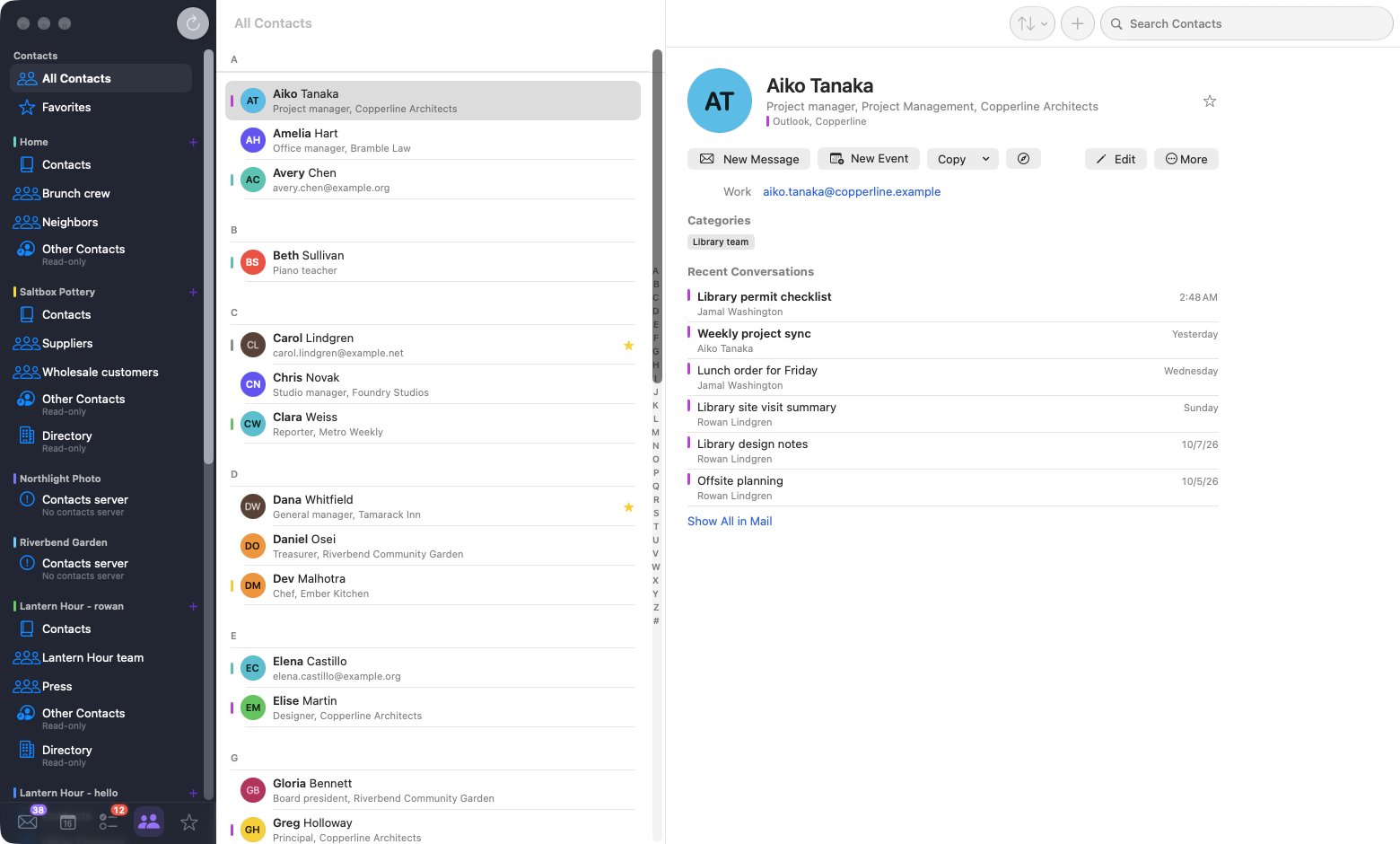Image resolution: width=1400 pixels, height=844 pixels.
Task: Click the Library team category tag
Action: click(x=721, y=242)
